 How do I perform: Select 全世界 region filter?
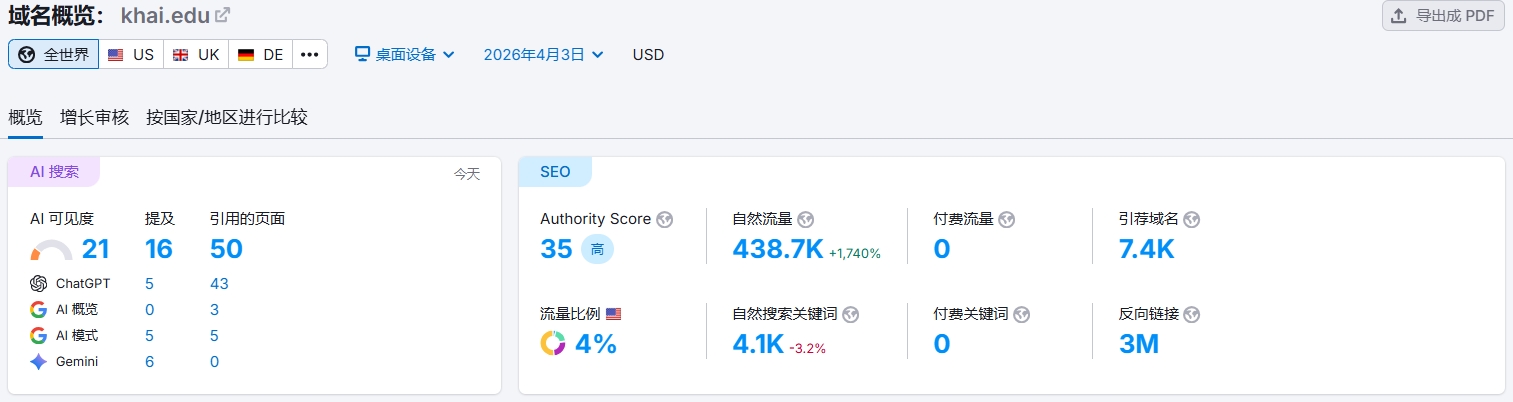54,55
